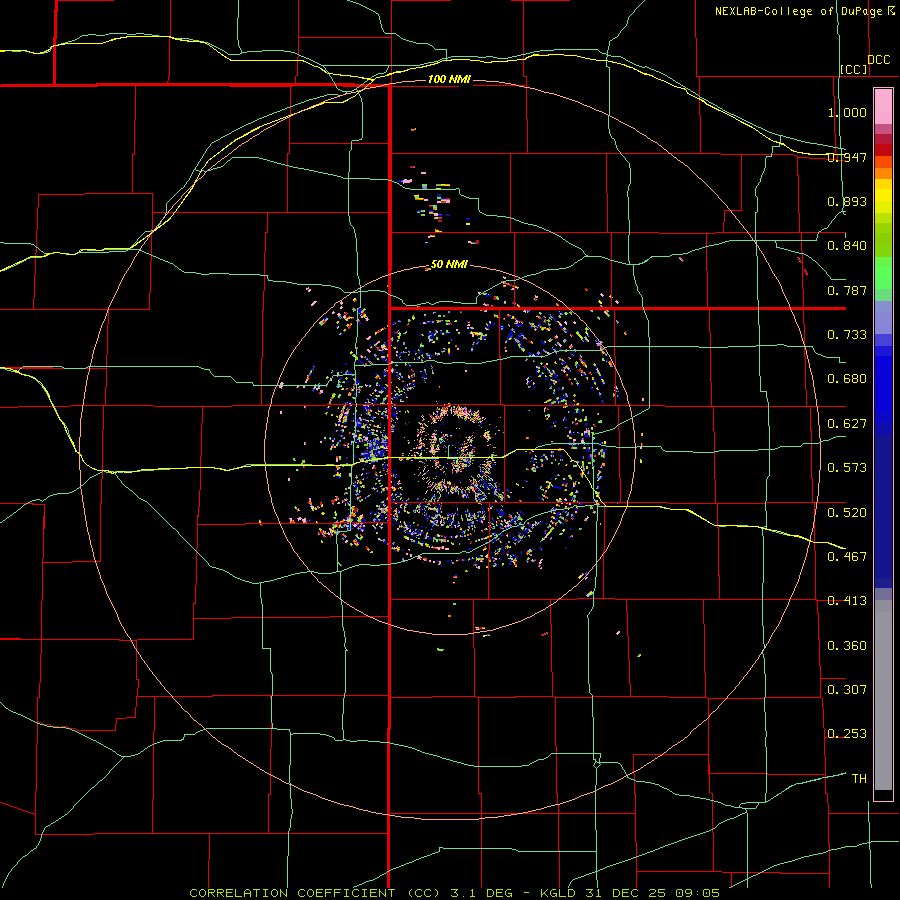Click the 0.893 scale value
This screenshot has width=900, height=900.
click(847, 201)
